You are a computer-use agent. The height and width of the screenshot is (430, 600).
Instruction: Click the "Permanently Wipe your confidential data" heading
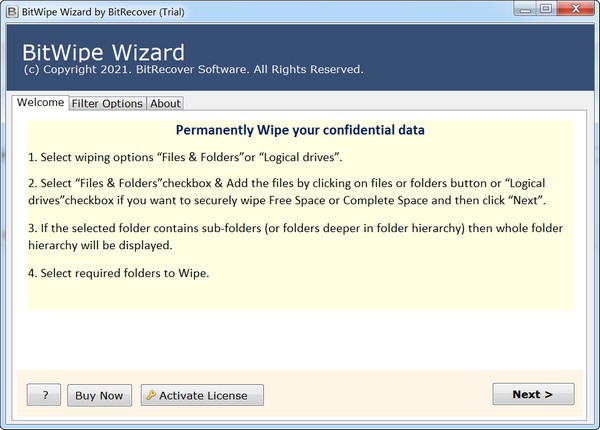tap(300, 131)
